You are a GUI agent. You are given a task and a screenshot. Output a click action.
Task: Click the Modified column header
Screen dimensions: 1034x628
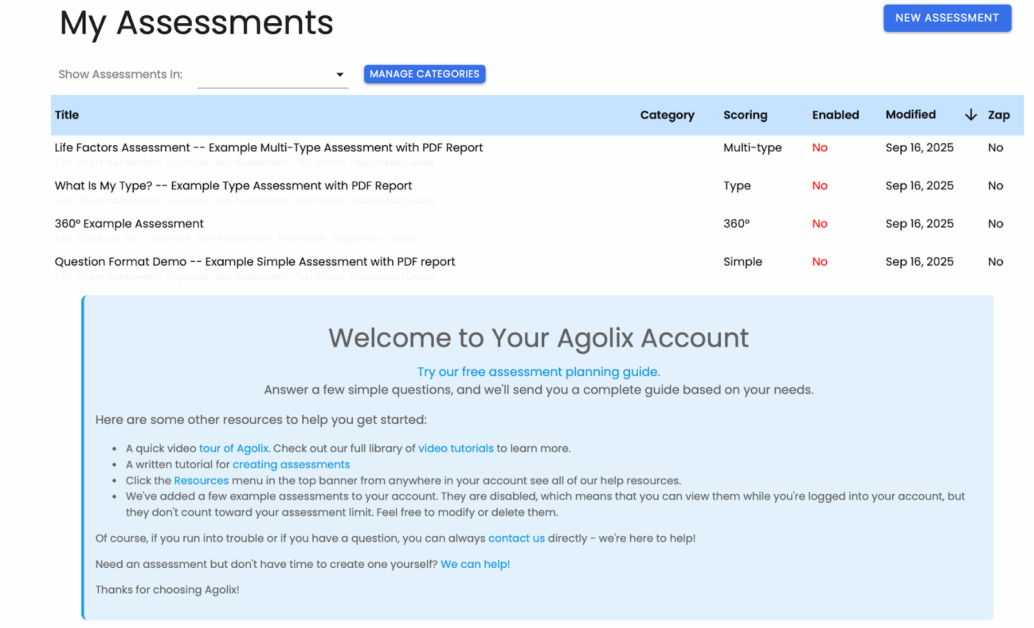pyautogui.click(x=910, y=115)
